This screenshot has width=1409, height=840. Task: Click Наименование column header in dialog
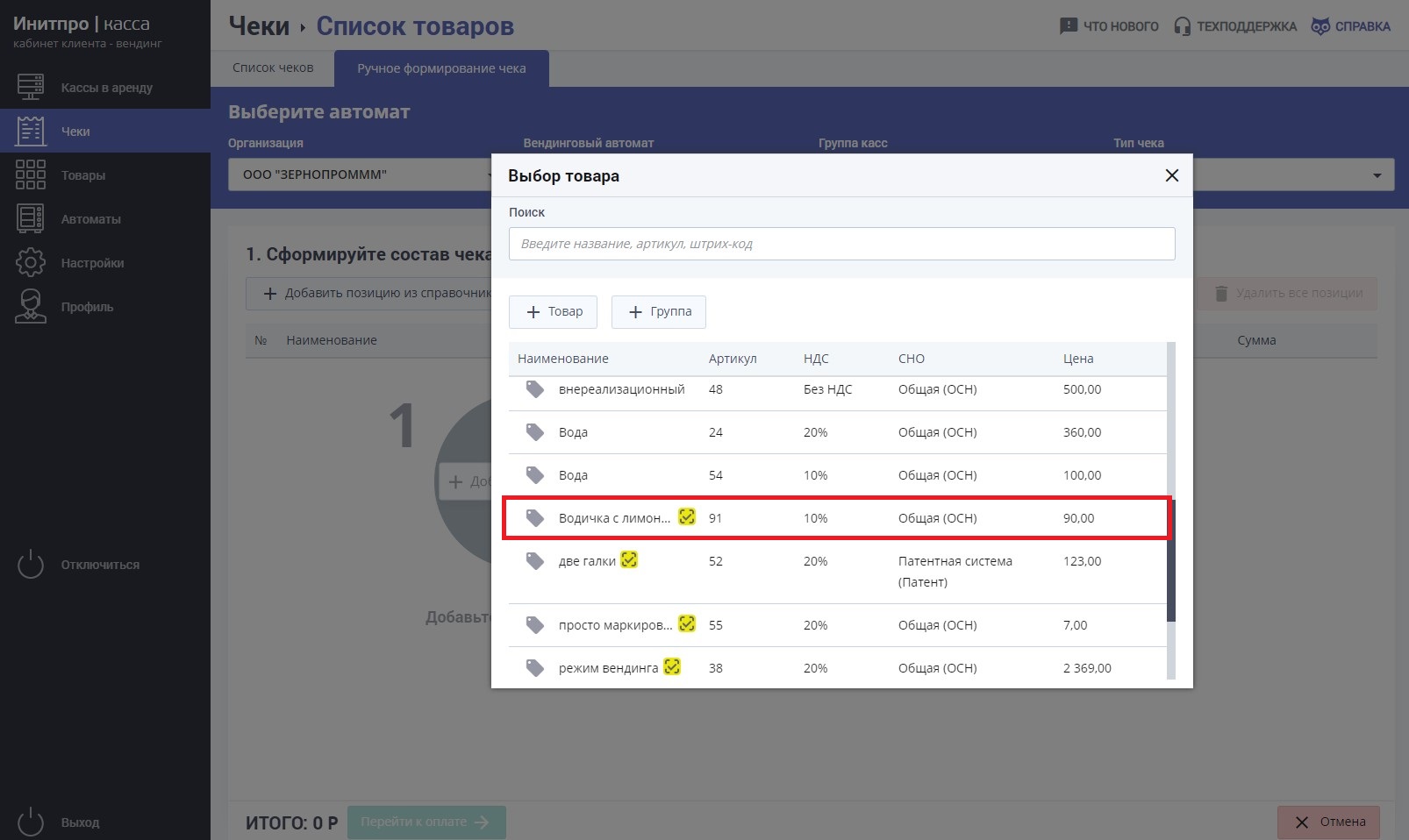563,359
